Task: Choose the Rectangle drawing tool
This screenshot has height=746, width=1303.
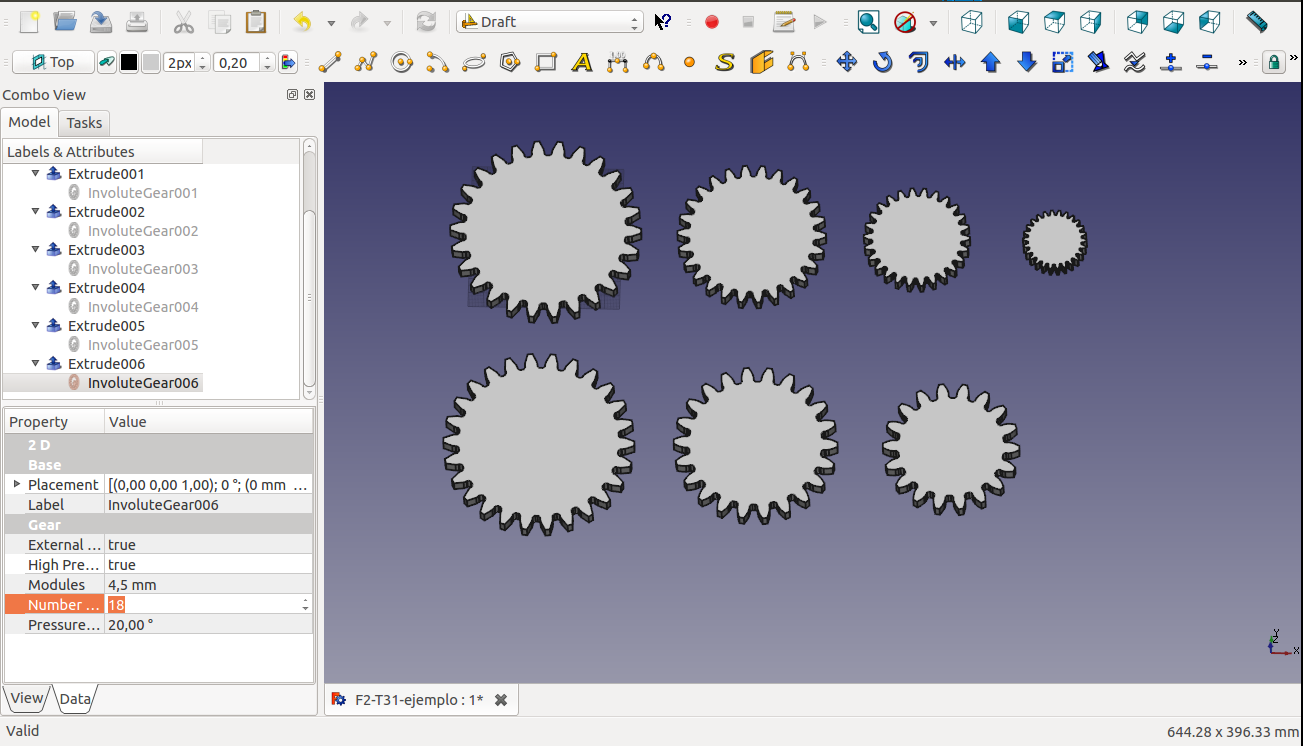Action: (x=546, y=63)
